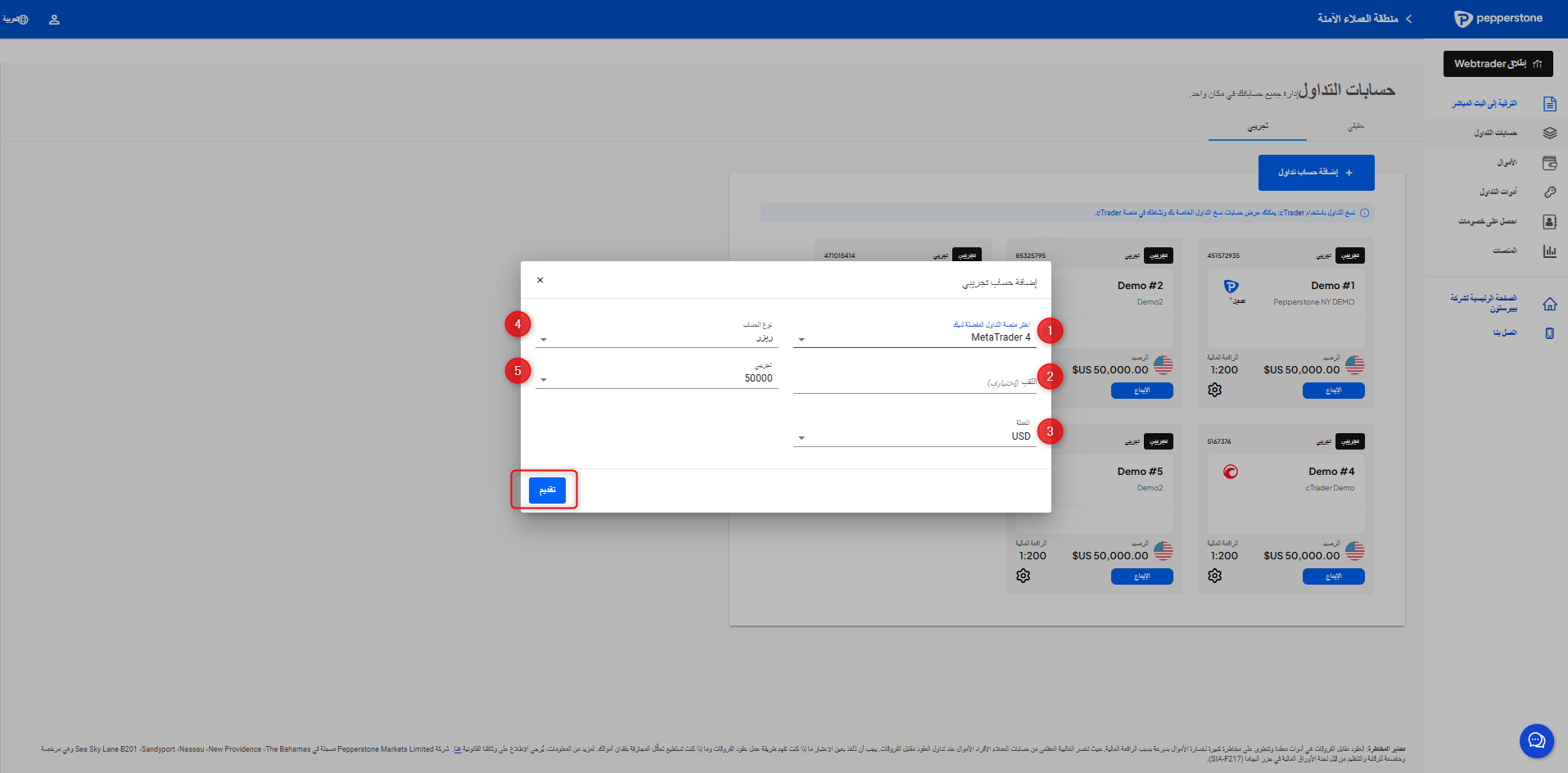Select the layers icon for trading accounts
This screenshot has width=1568, height=773.
pos(1549,133)
